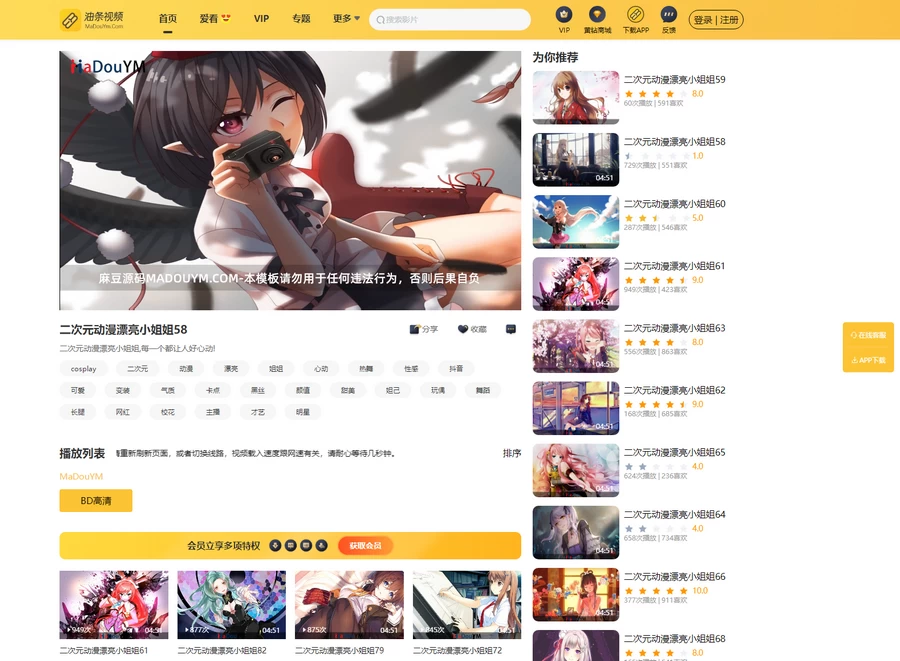Select the 明星 tag
The height and width of the screenshot is (661, 900).
tap(302, 412)
